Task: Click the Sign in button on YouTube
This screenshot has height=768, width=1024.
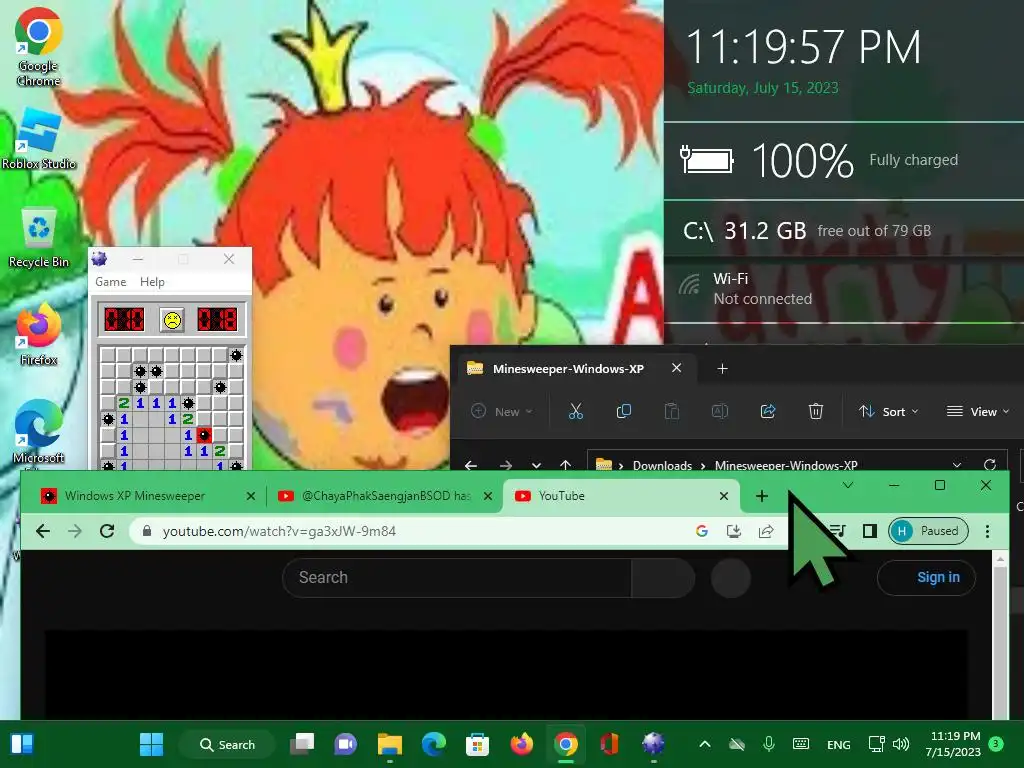Action: click(927, 577)
